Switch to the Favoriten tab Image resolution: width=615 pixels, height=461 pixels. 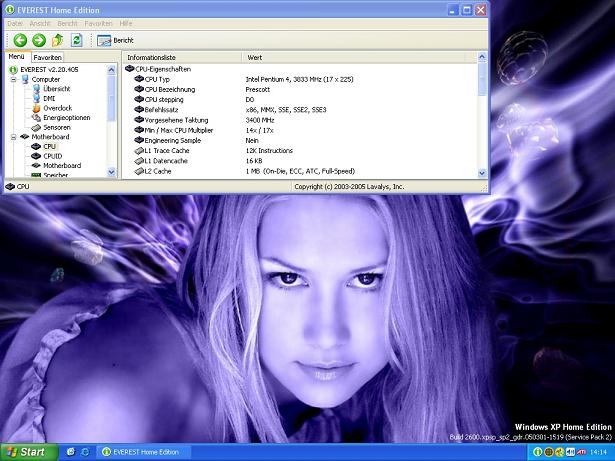tap(47, 57)
